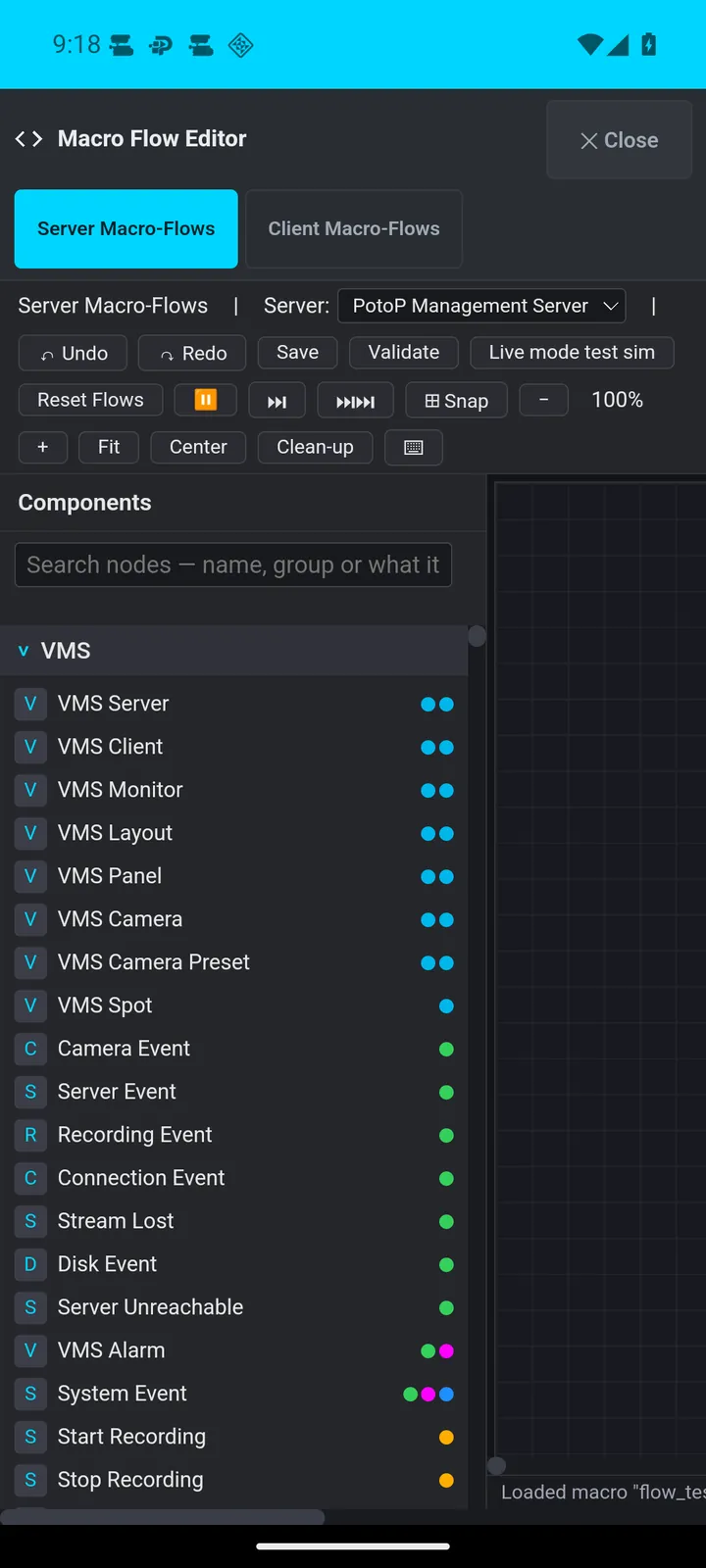Switch to Client Macro-Flows tab
The width and height of the screenshot is (706, 1568).
354,228
